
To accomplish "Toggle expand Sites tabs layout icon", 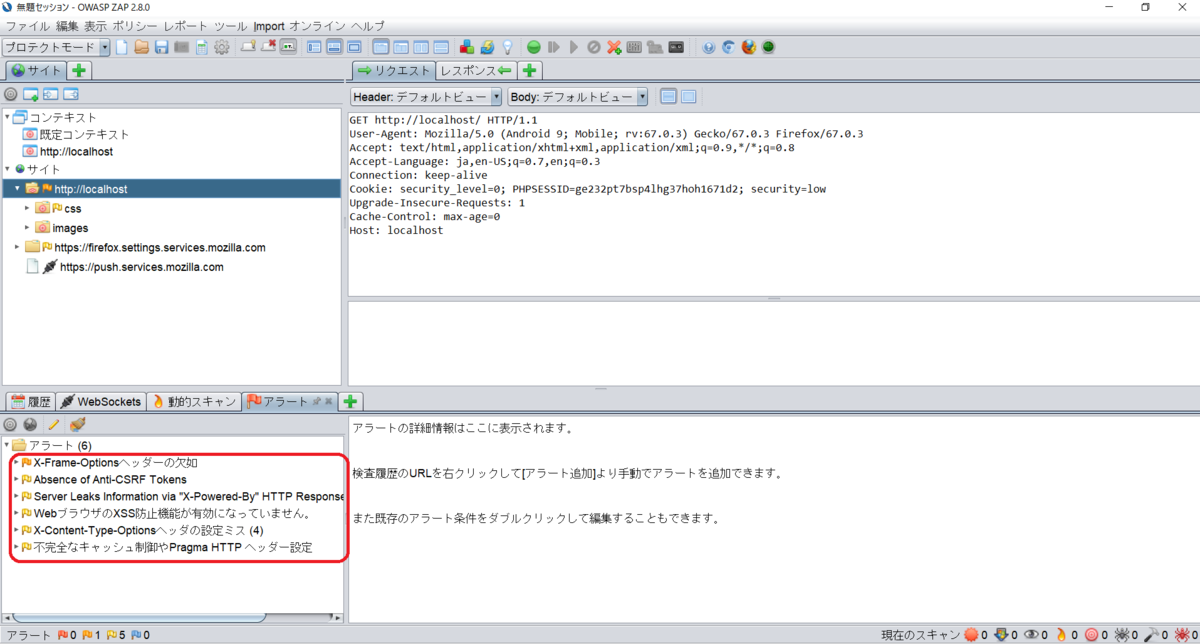I will tap(313, 47).
